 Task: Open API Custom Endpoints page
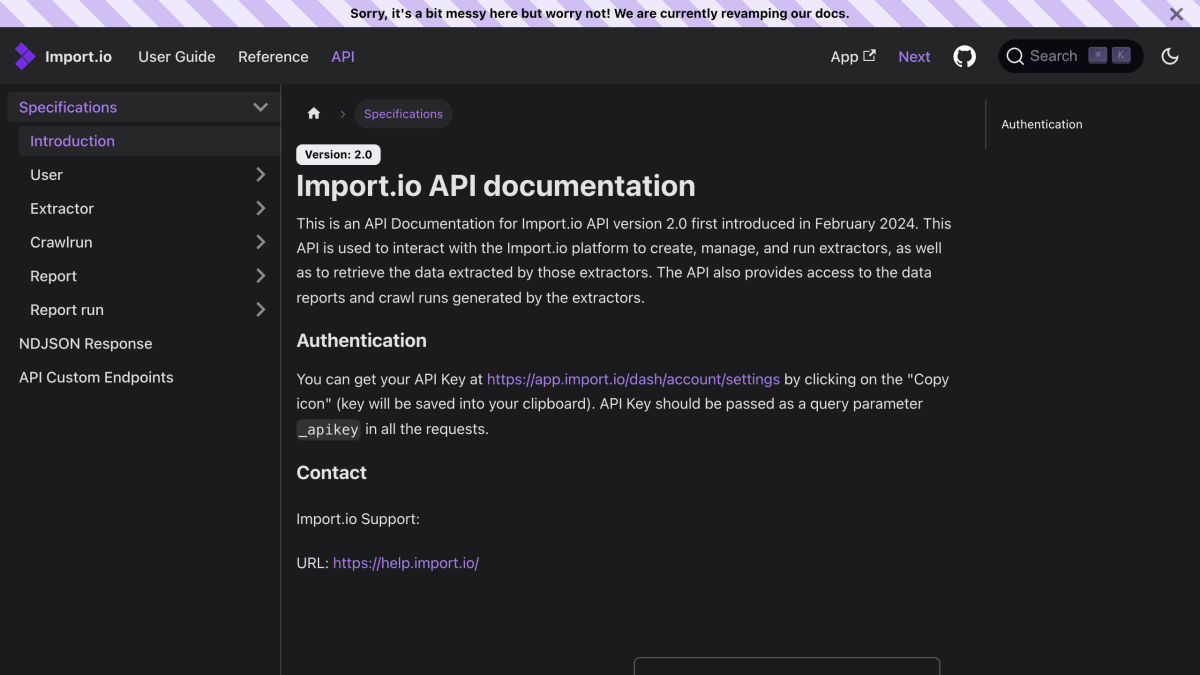(96, 378)
